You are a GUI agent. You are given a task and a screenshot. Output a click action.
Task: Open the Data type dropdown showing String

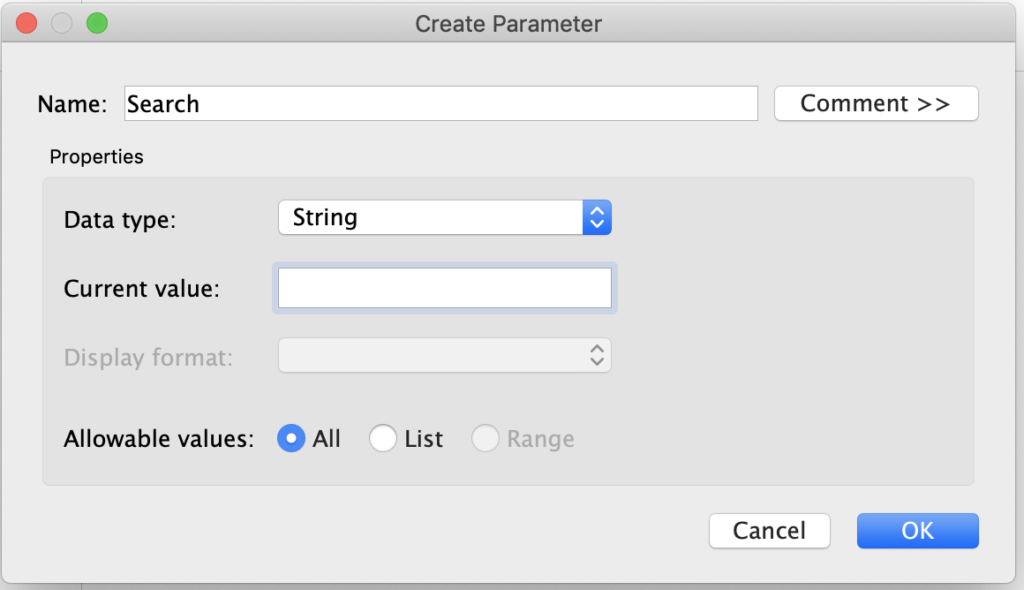click(x=445, y=218)
